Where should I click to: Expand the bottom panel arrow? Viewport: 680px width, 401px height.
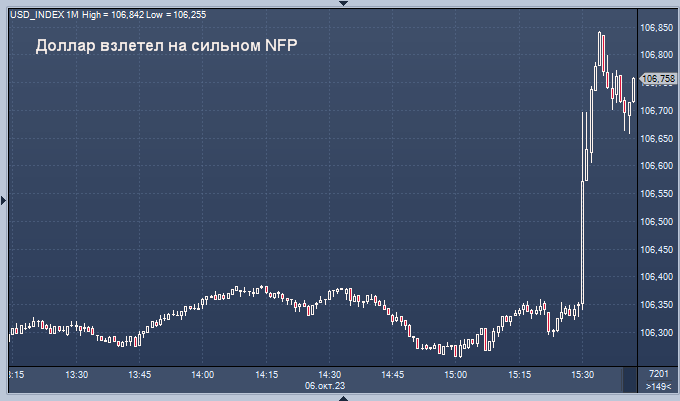point(343,397)
